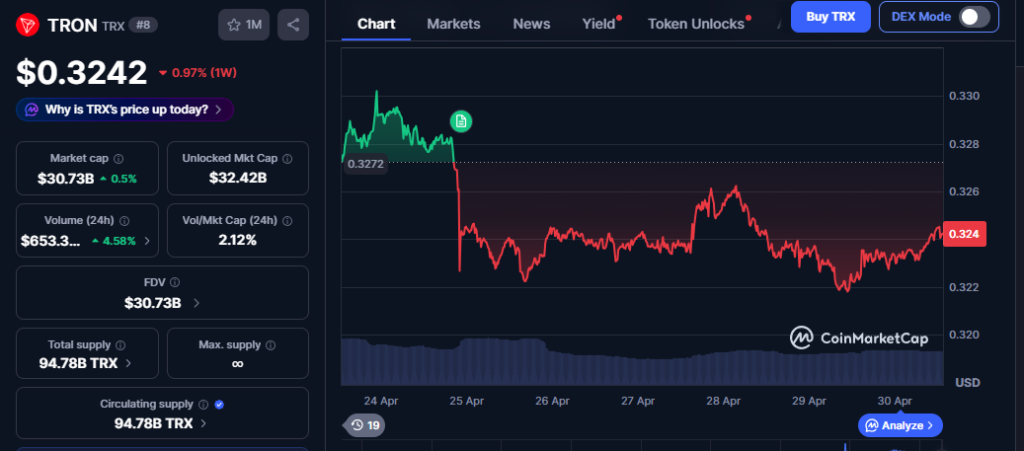1024x451 pixels.
Task: Click the FDV info icon
Action: (175, 283)
